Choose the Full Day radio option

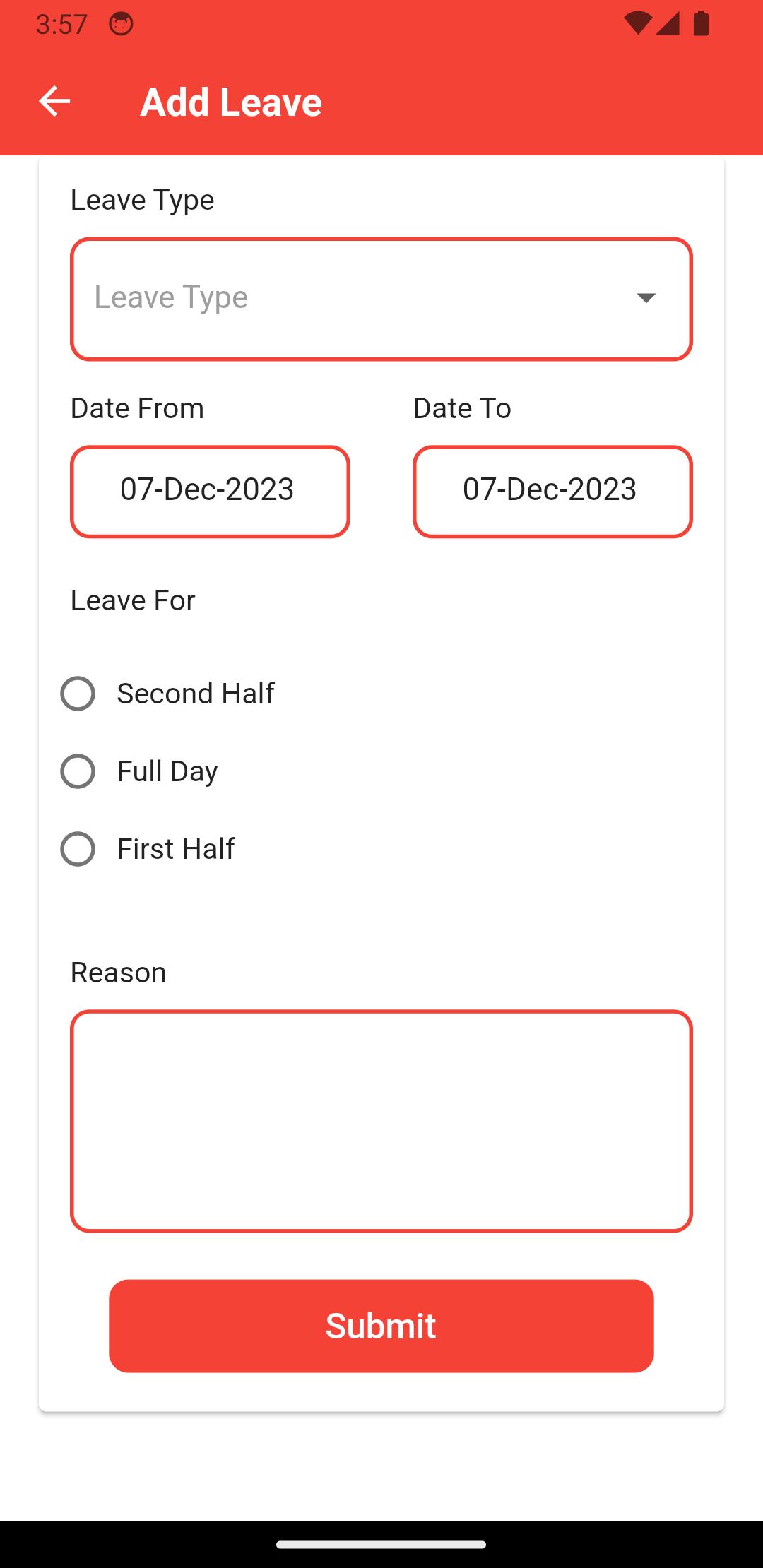click(x=78, y=771)
